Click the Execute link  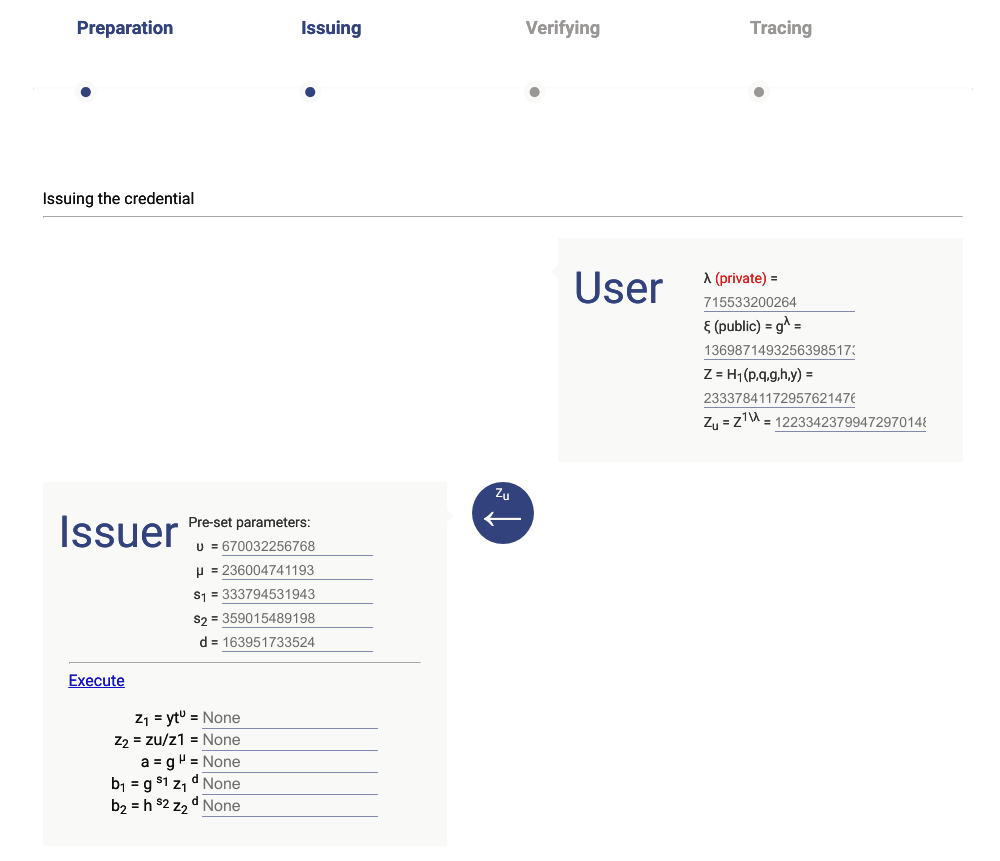(x=97, y=681)
